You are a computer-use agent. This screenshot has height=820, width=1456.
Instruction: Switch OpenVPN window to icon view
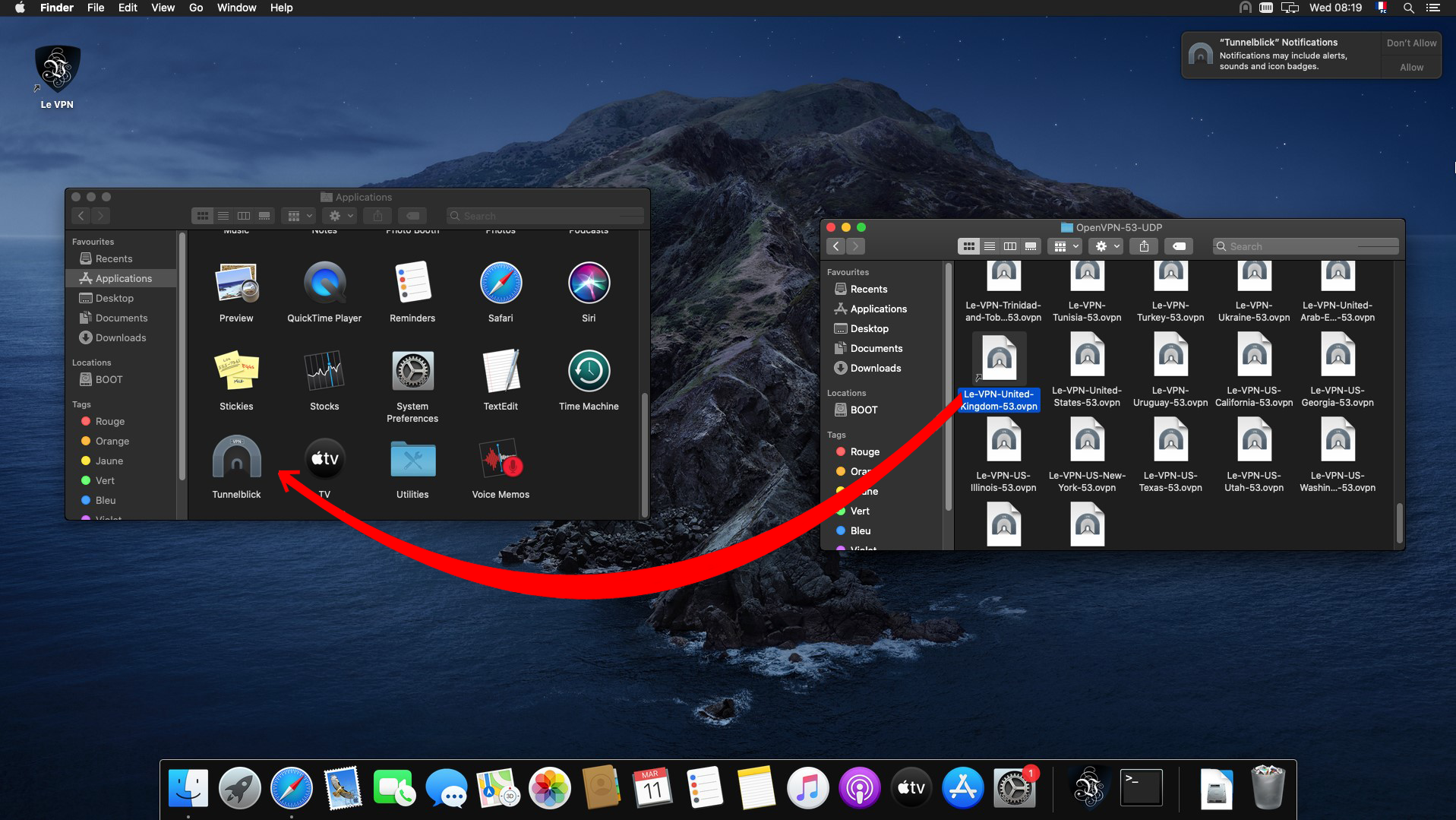coord(968,246)
